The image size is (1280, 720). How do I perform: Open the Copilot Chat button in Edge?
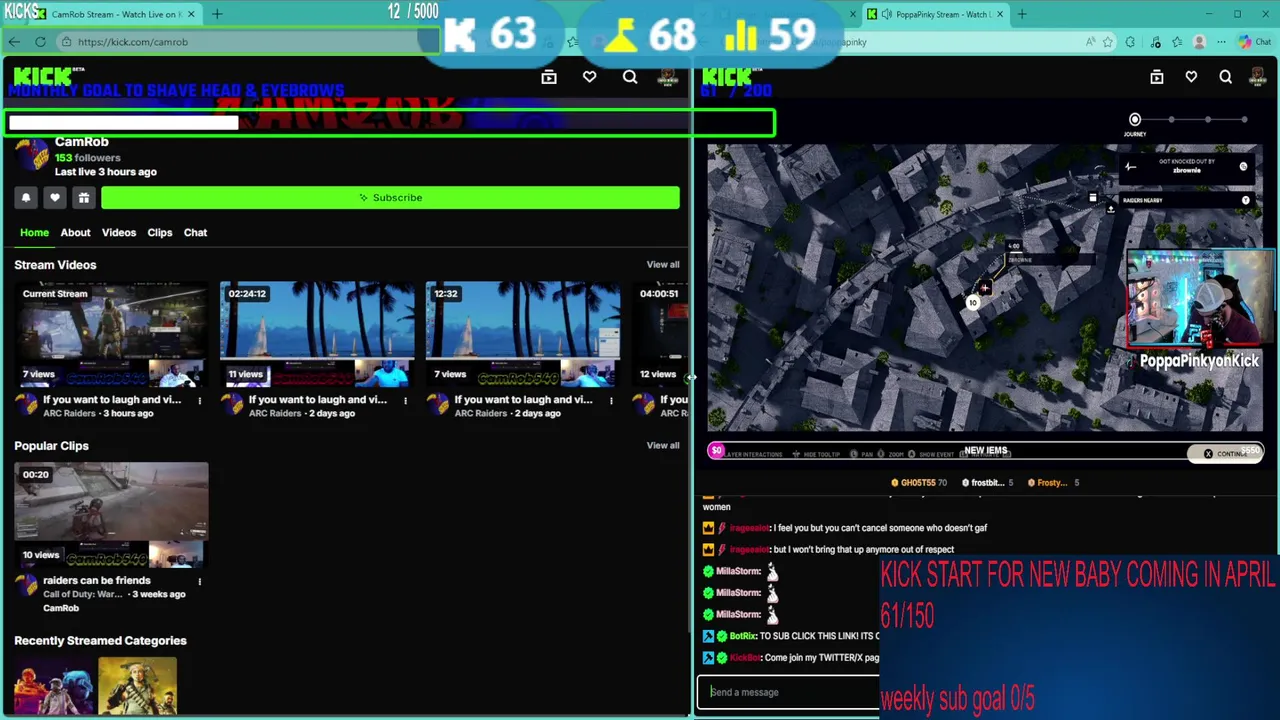pos(1254,42)
